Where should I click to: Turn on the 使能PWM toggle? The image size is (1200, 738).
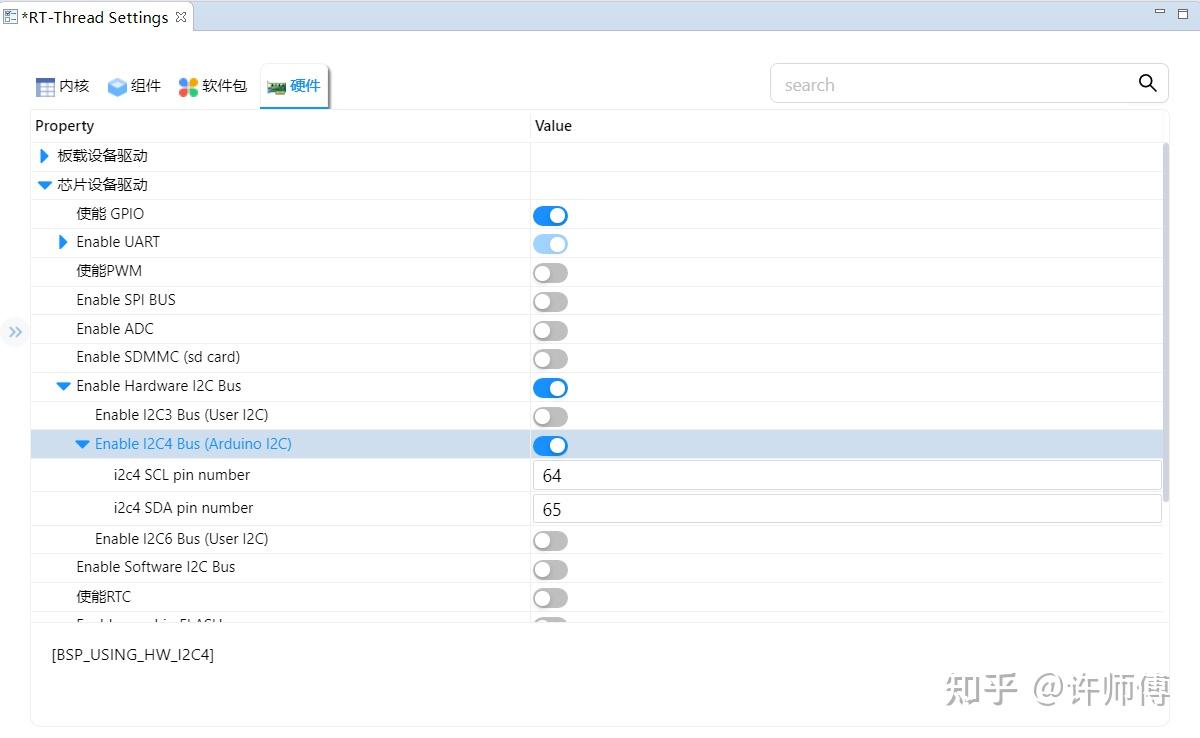click(x=550, y=272)
